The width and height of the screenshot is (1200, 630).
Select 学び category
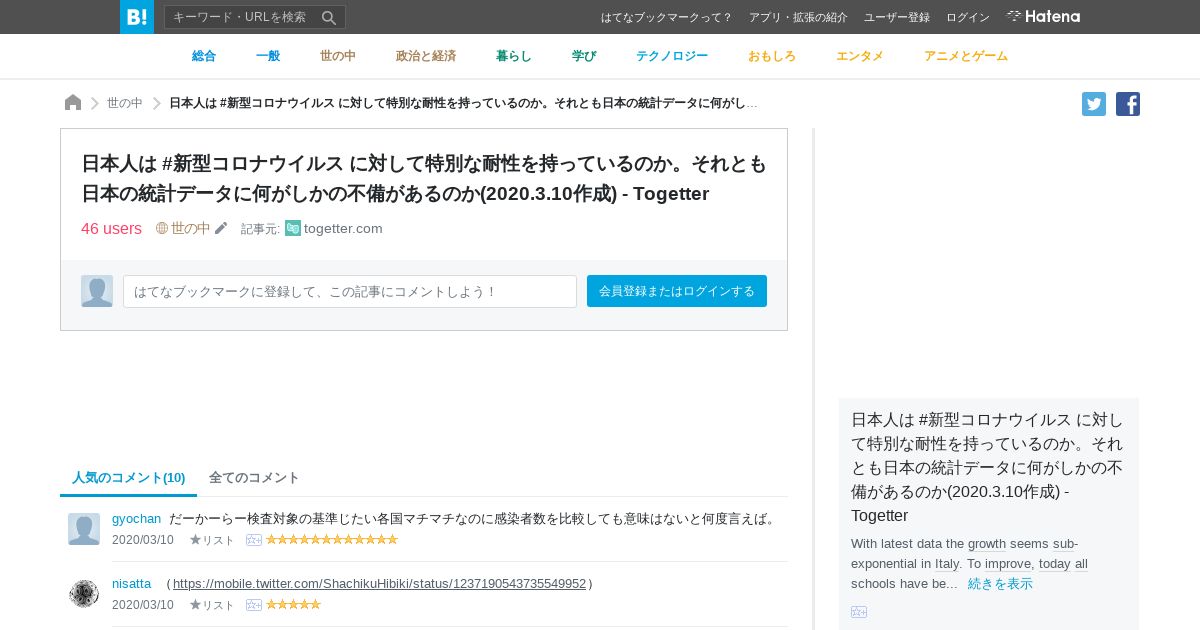[584, 56]
